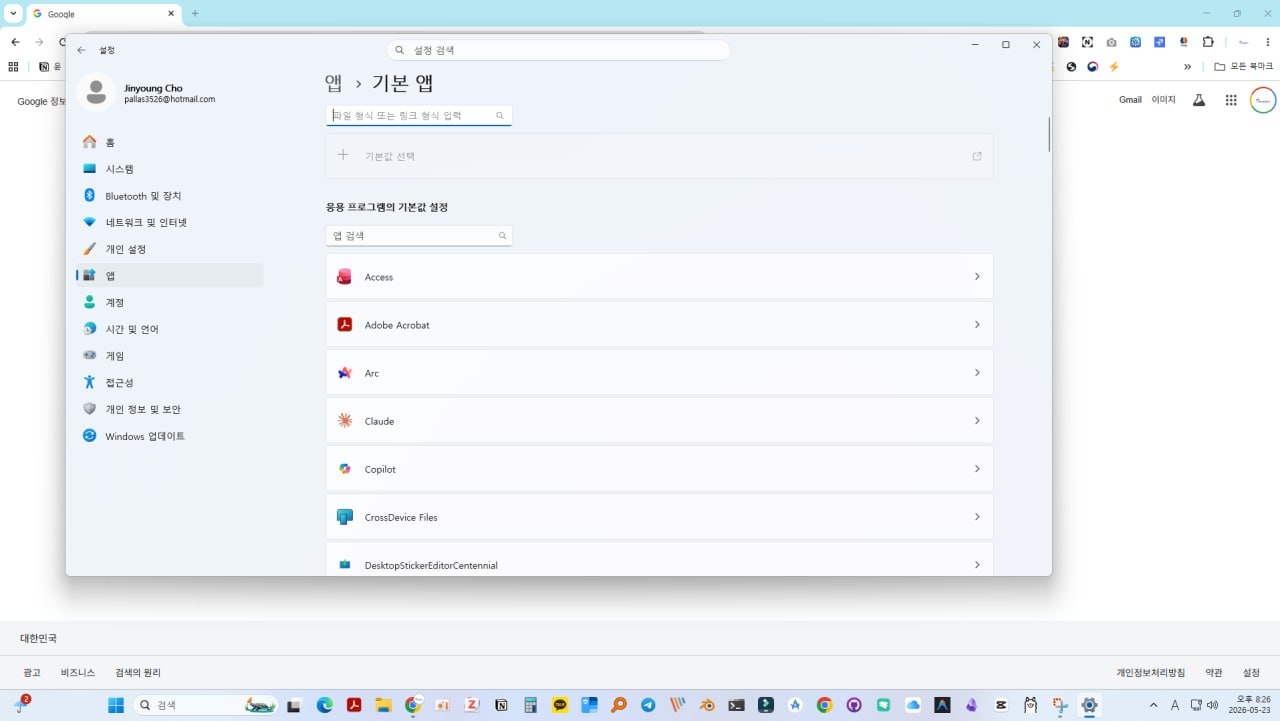Go back using the Settings back arrow
This screenshot has height=721, width=1280.
[81, 50]
